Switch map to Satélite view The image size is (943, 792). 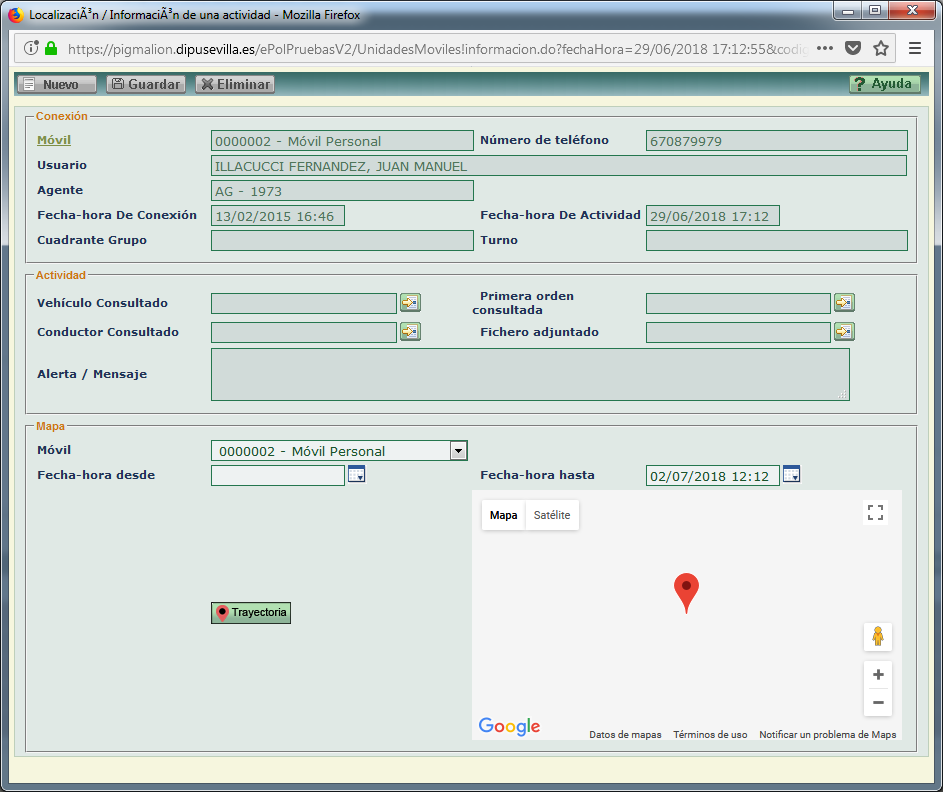[552, 515]
